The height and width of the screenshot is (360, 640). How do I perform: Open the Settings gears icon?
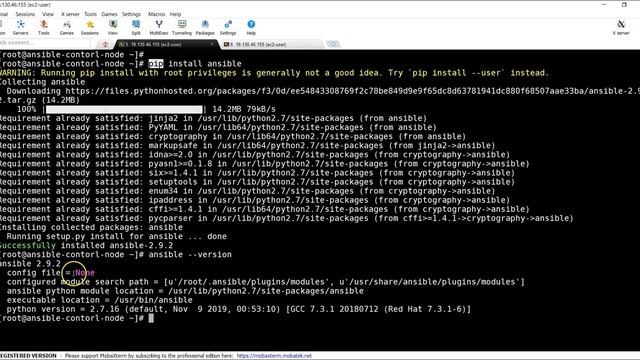(228, 28)
